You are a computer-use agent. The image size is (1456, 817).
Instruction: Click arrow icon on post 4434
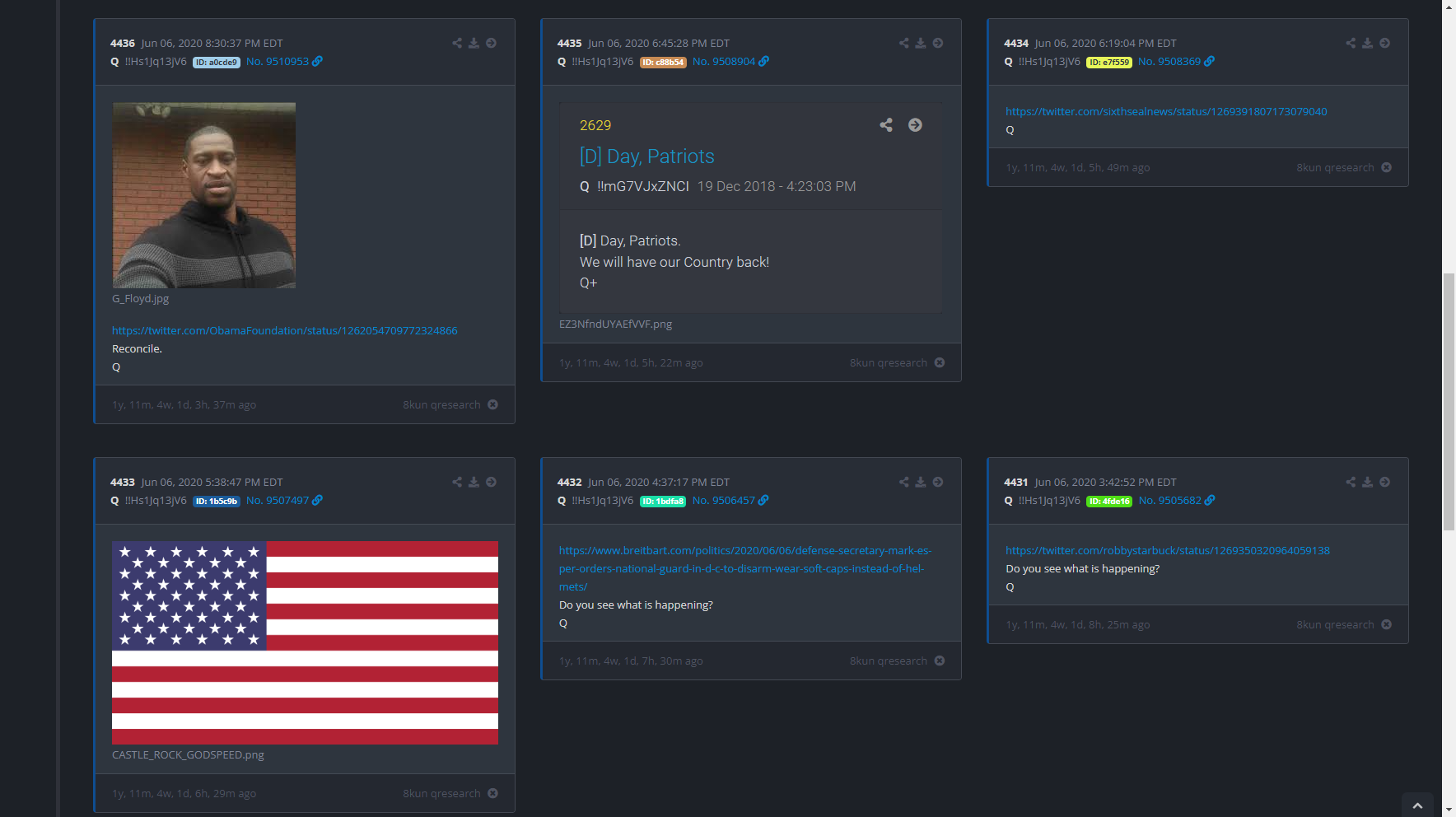coord(1384,43)
